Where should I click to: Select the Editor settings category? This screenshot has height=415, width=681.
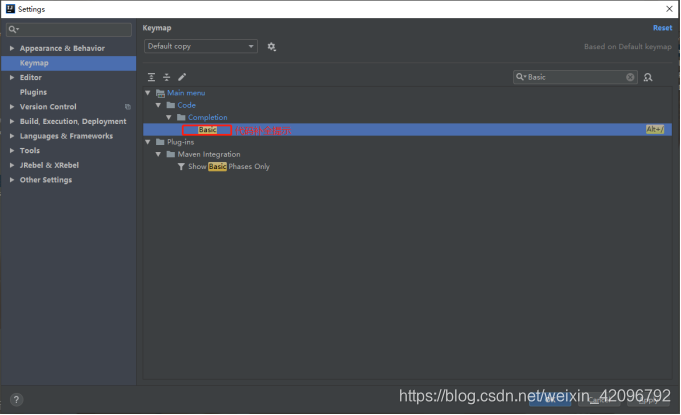pyautogui.click(x=30, y=77)
